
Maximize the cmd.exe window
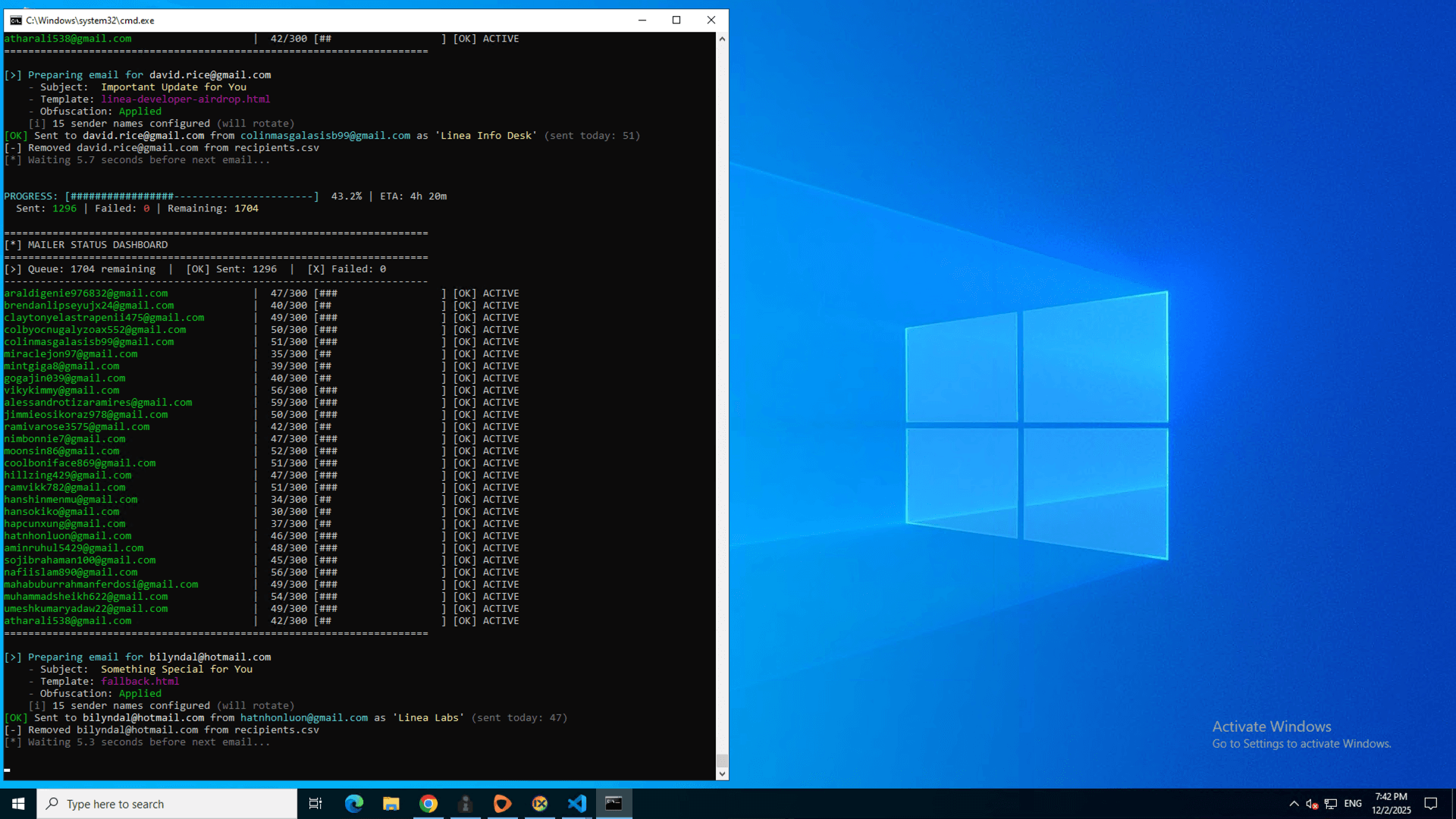click(676, 20)
